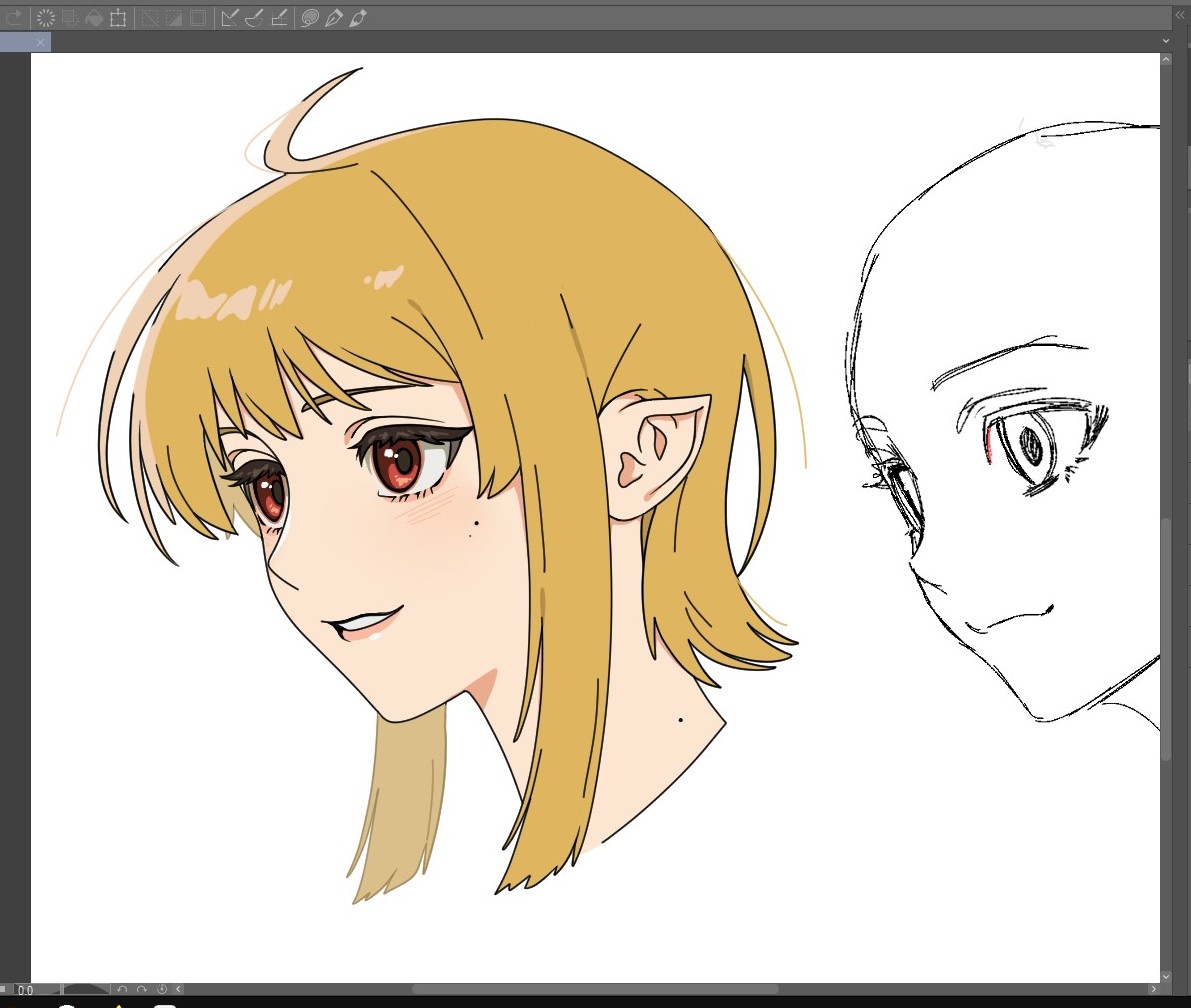Screen dimensions: 1191x1008
Task: Click the left chevron beside Reset Rotation
Action: (178, 989)
